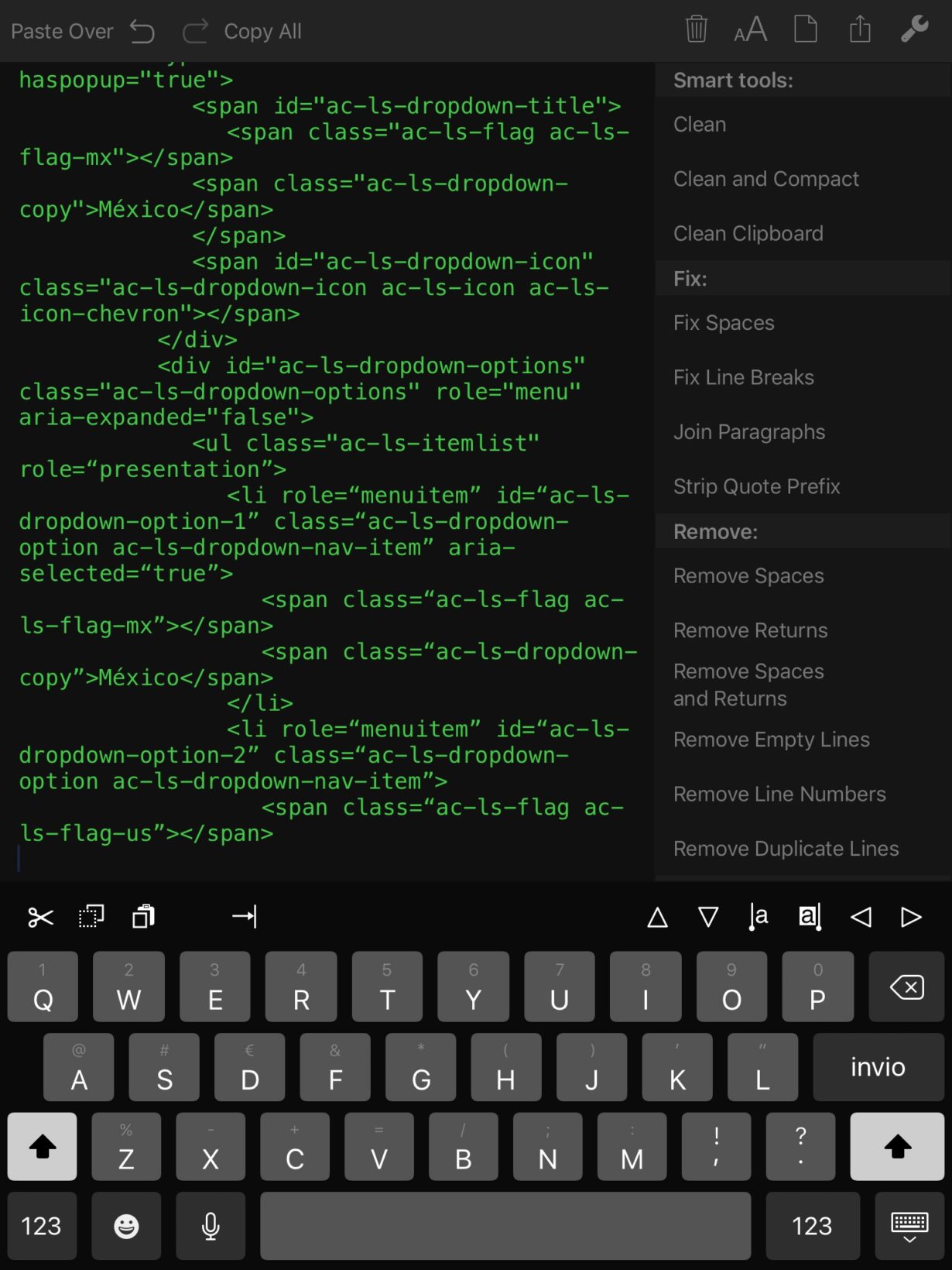Tap the undo arrow icon
This screenshot has width=952, height=1270.
click(x=142, y=32)
